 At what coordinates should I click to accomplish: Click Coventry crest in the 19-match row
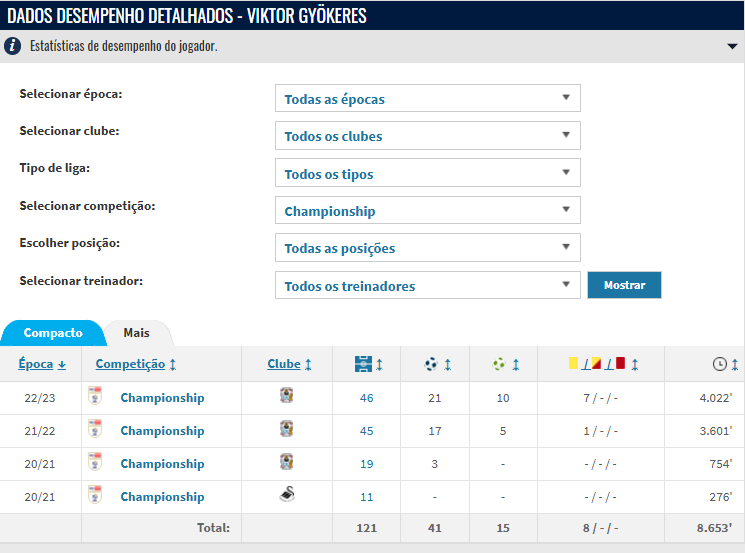point(287,461)
